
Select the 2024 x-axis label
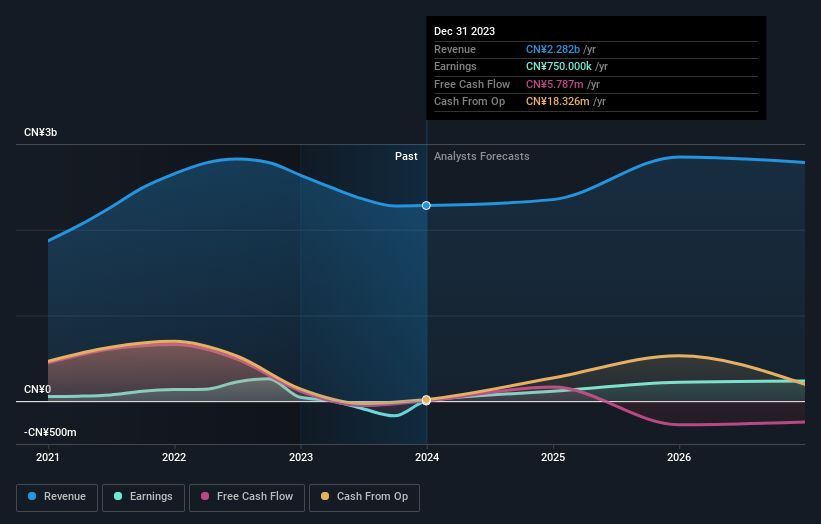427,457
